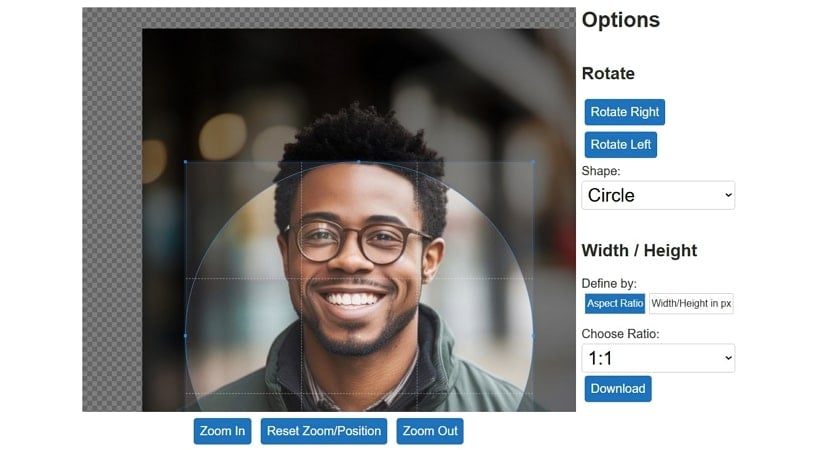Click the right-middle crop box handle
The image size is (825, 450).
coord(533,335)
